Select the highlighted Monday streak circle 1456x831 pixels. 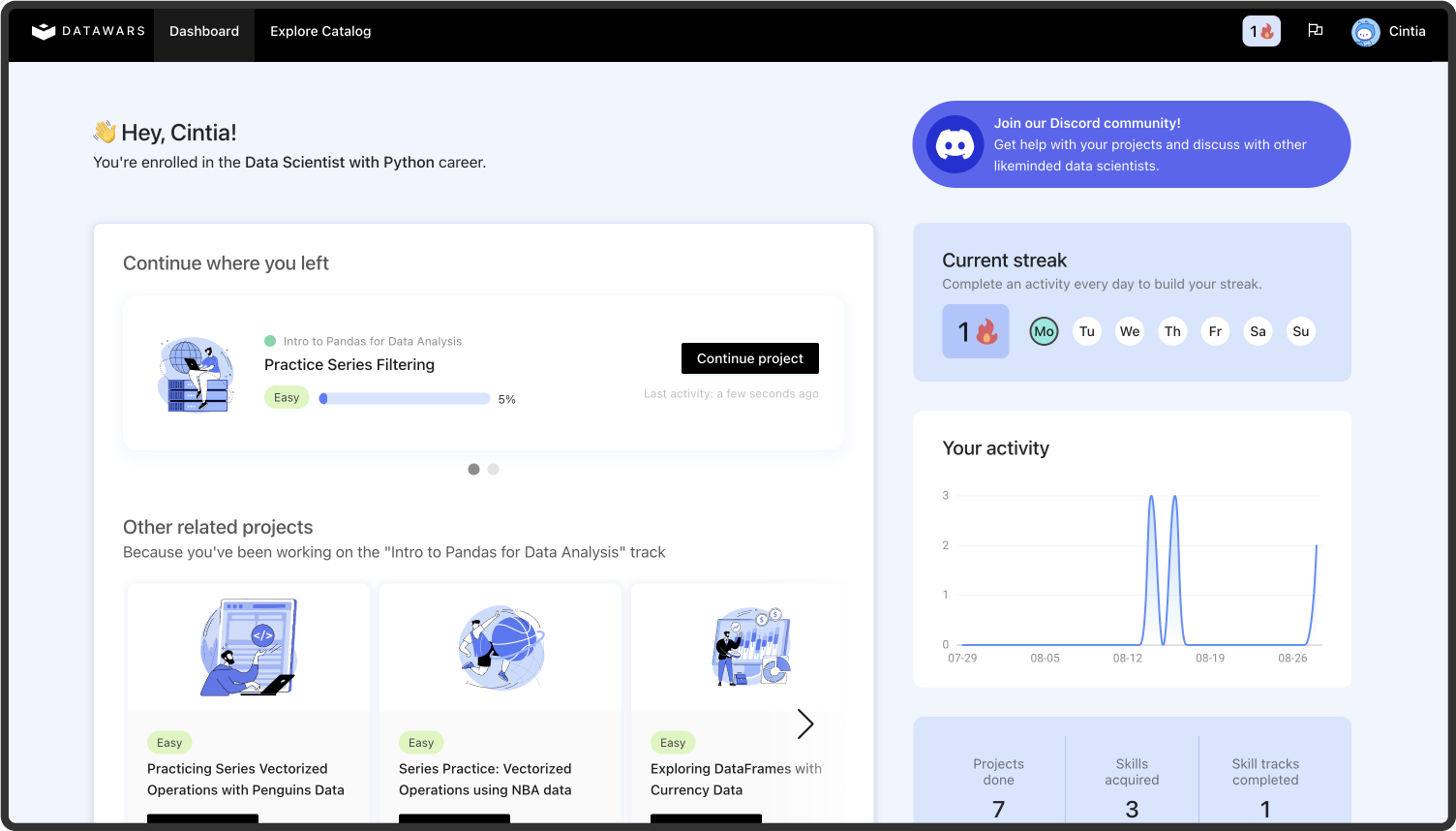pyautogui.click(x=1044, y=330)
